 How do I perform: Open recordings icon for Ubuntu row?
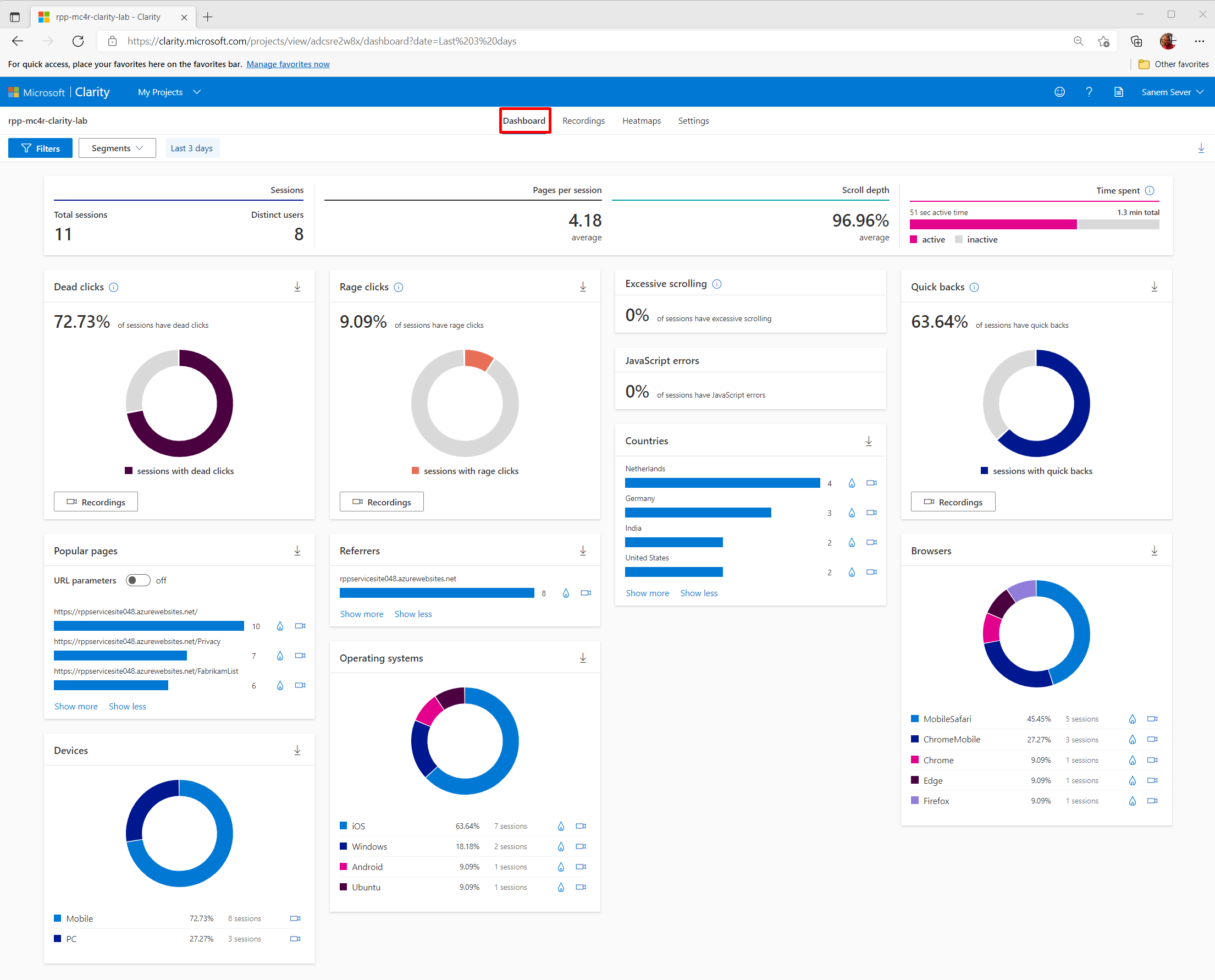click(x=581, y=887)
